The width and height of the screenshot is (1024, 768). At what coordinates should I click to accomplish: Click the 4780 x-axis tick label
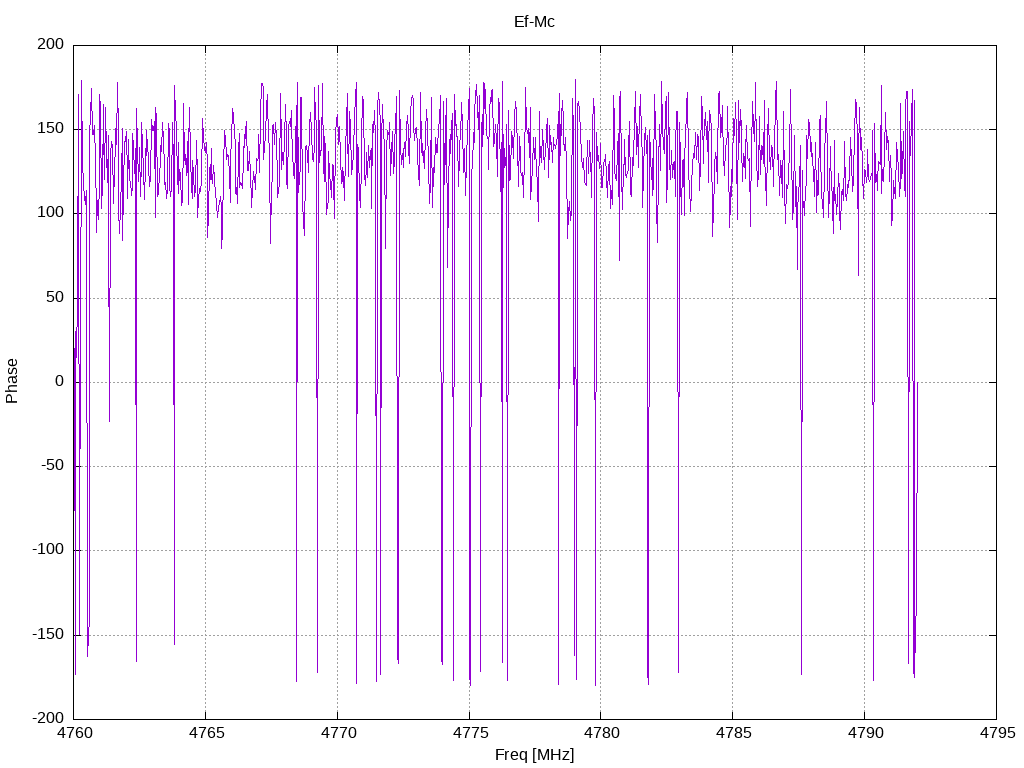tap(601, 733)
